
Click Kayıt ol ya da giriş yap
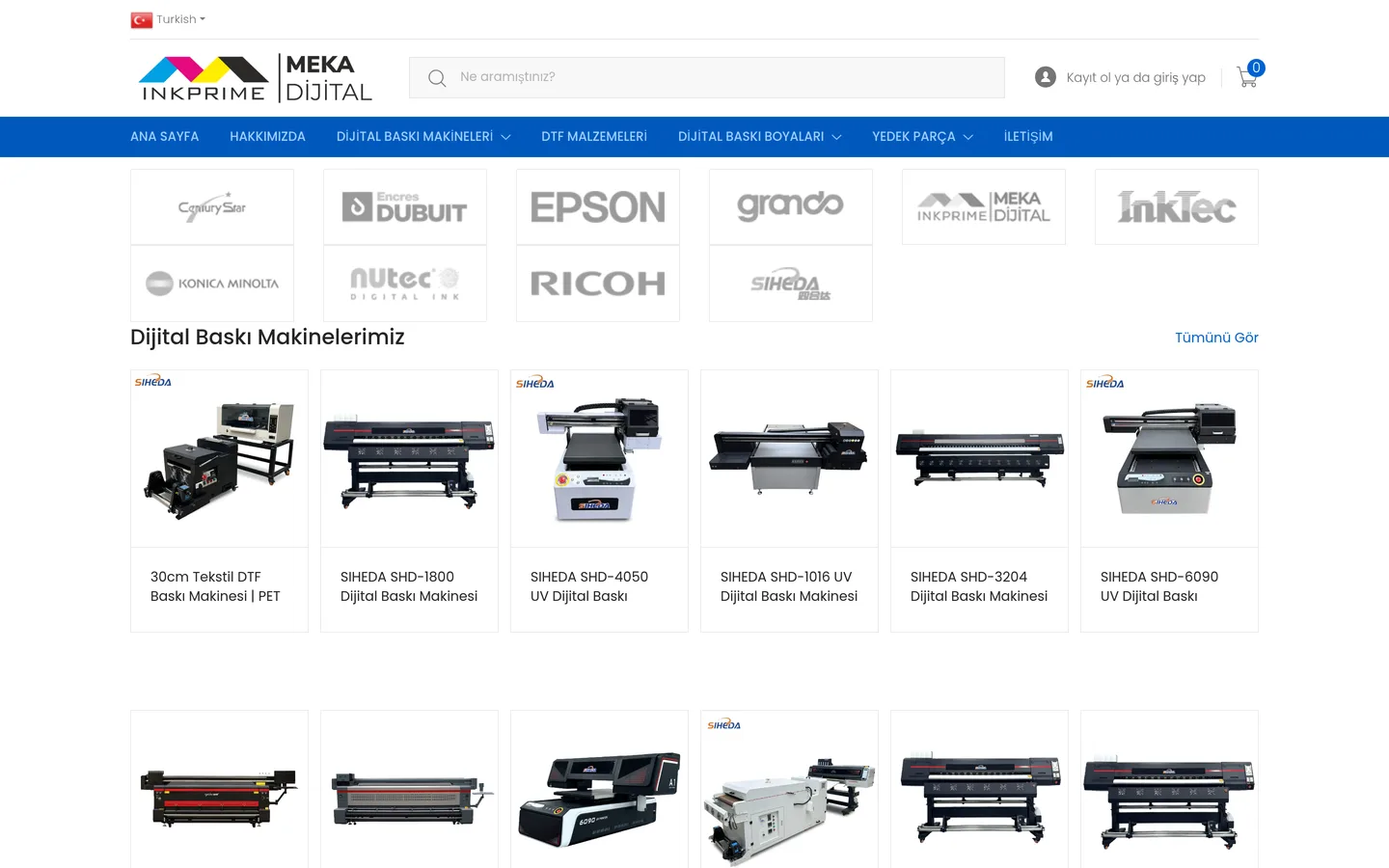tap(1135, 77)
